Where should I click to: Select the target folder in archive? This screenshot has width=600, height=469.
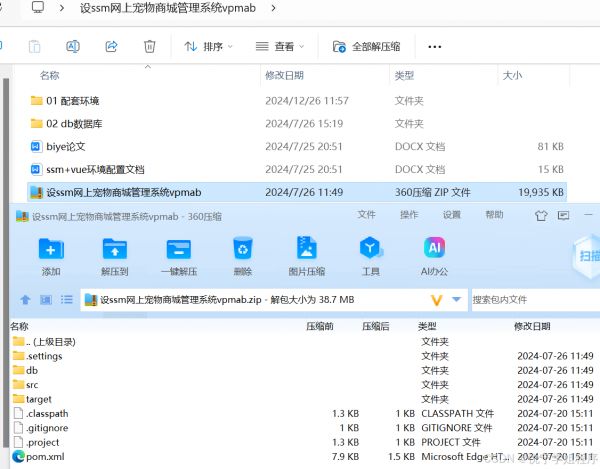(x=32, y=399)
